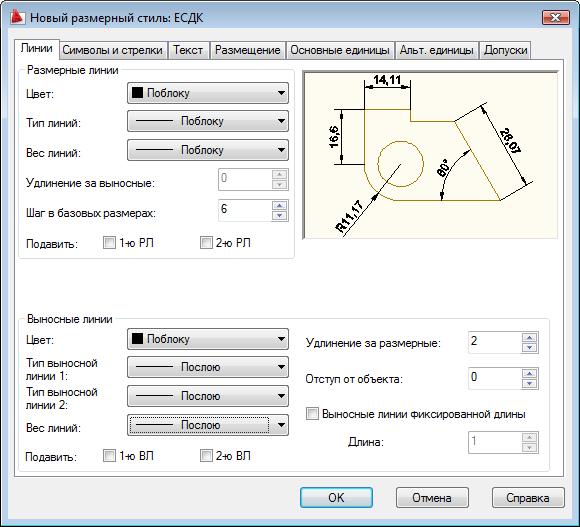This screenshot has width=580, height=527.
Task: Toggle suppress 1-ю РЛ checkbox
Action: (109, 243)
